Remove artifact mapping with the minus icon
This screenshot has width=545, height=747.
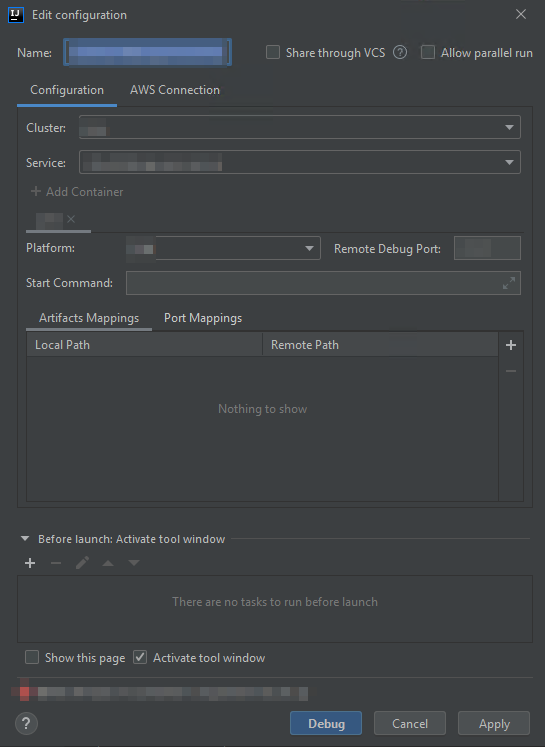point(511,371)
